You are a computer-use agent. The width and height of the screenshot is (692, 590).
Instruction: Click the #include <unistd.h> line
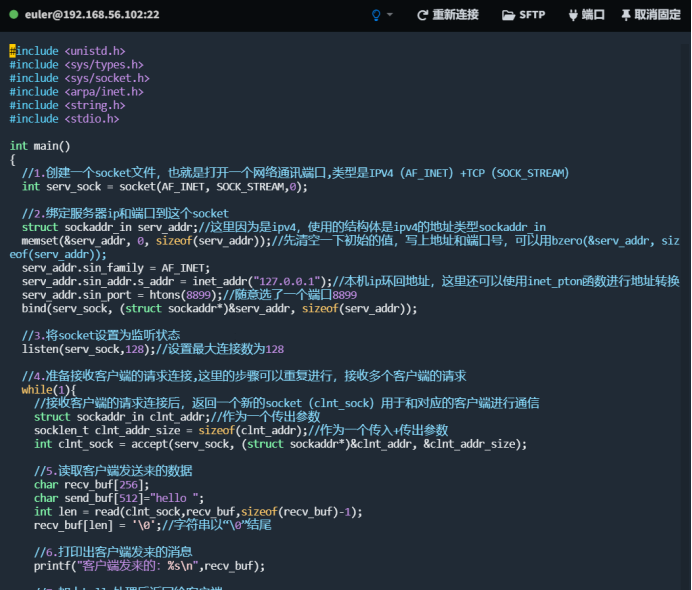point(68,51)
